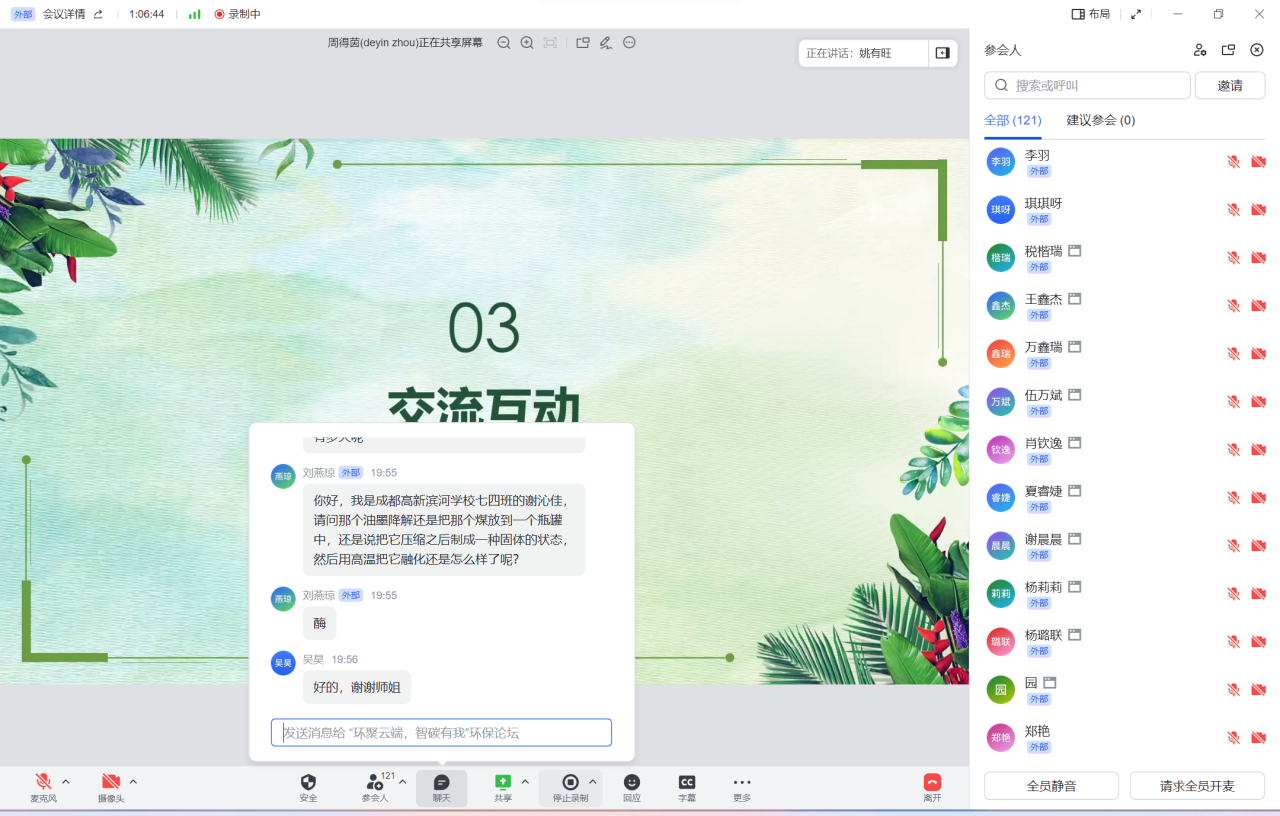Expand the microphone device dropdown arrow
1280x816 pixels.
tap(64, 782)
